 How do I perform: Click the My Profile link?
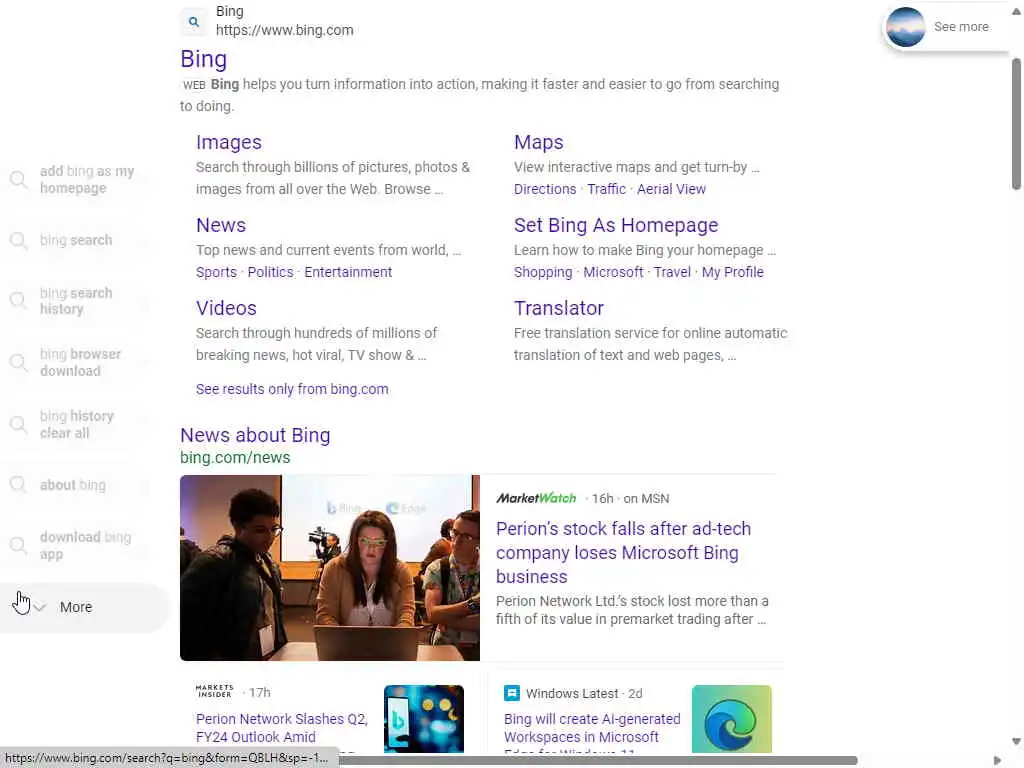tap(733, 272)
